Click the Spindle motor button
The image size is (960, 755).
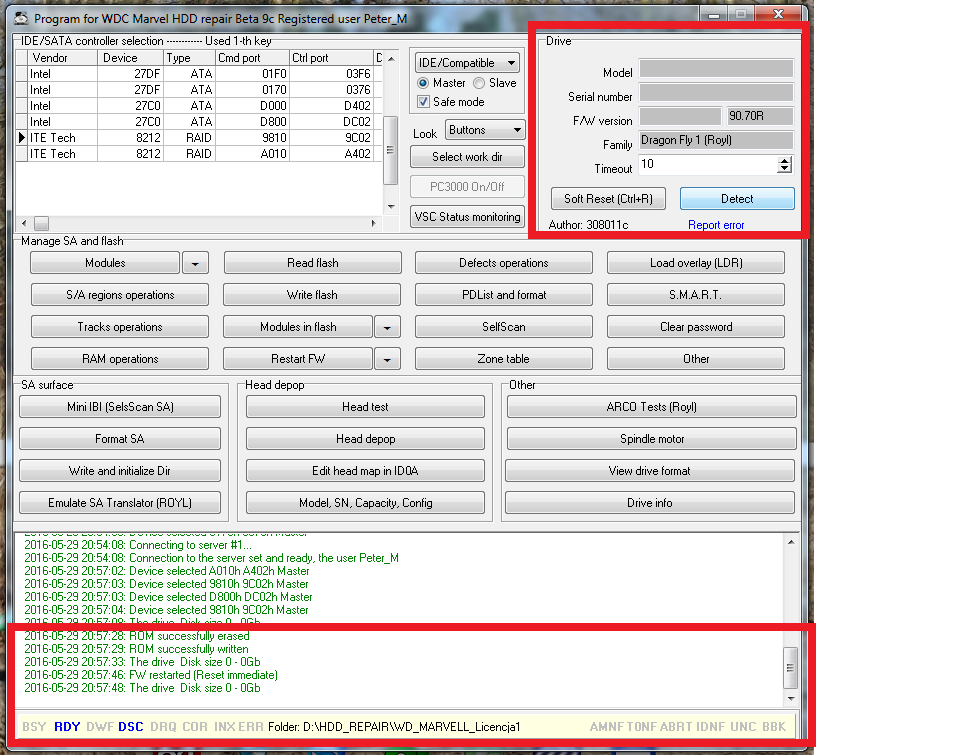click(651, 439)
